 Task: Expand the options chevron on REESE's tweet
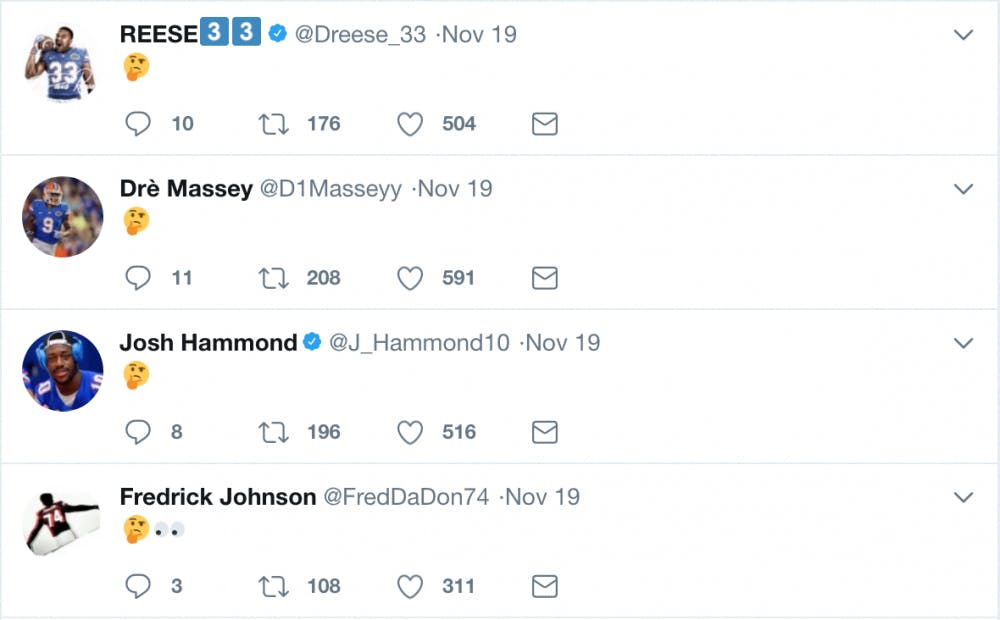(963, 34)
